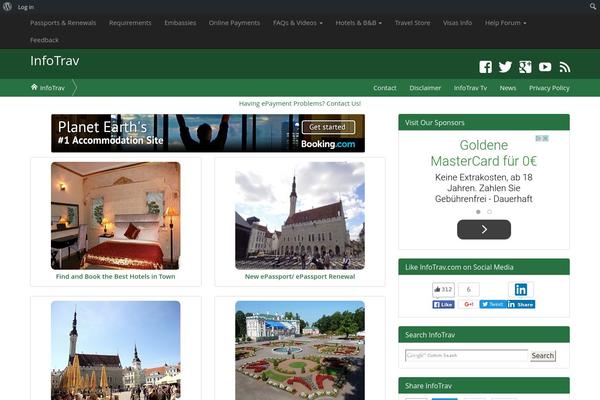Screen dimensions: 600x400
Task: Open the Privacy Policy link
Action: [x=549, y=88]
